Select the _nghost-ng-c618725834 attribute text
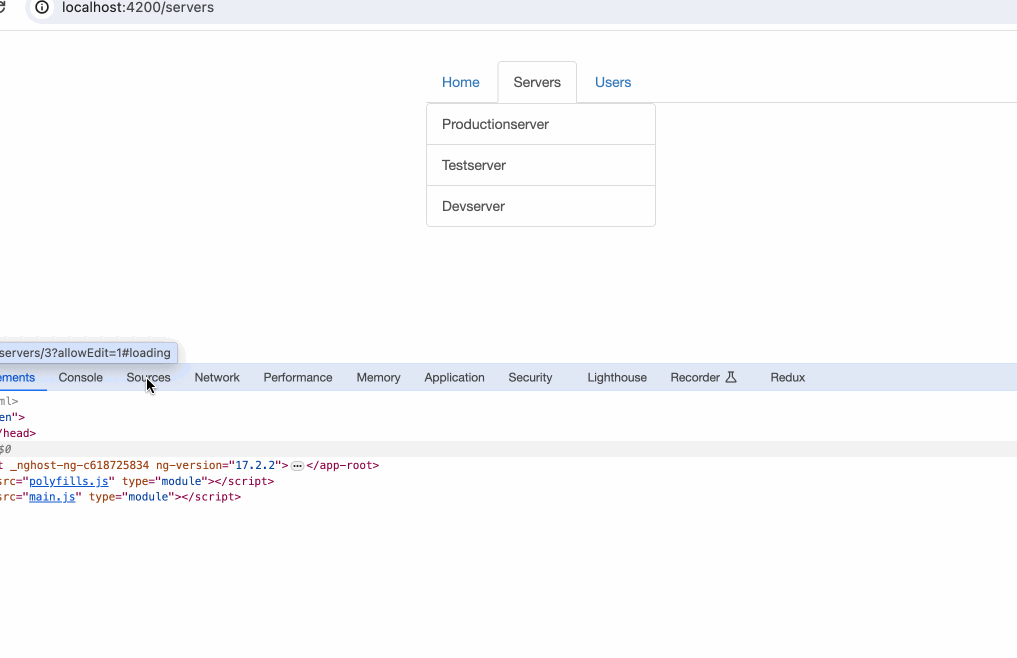Viewport: 1017px width, 658px height. click(79, 465)
